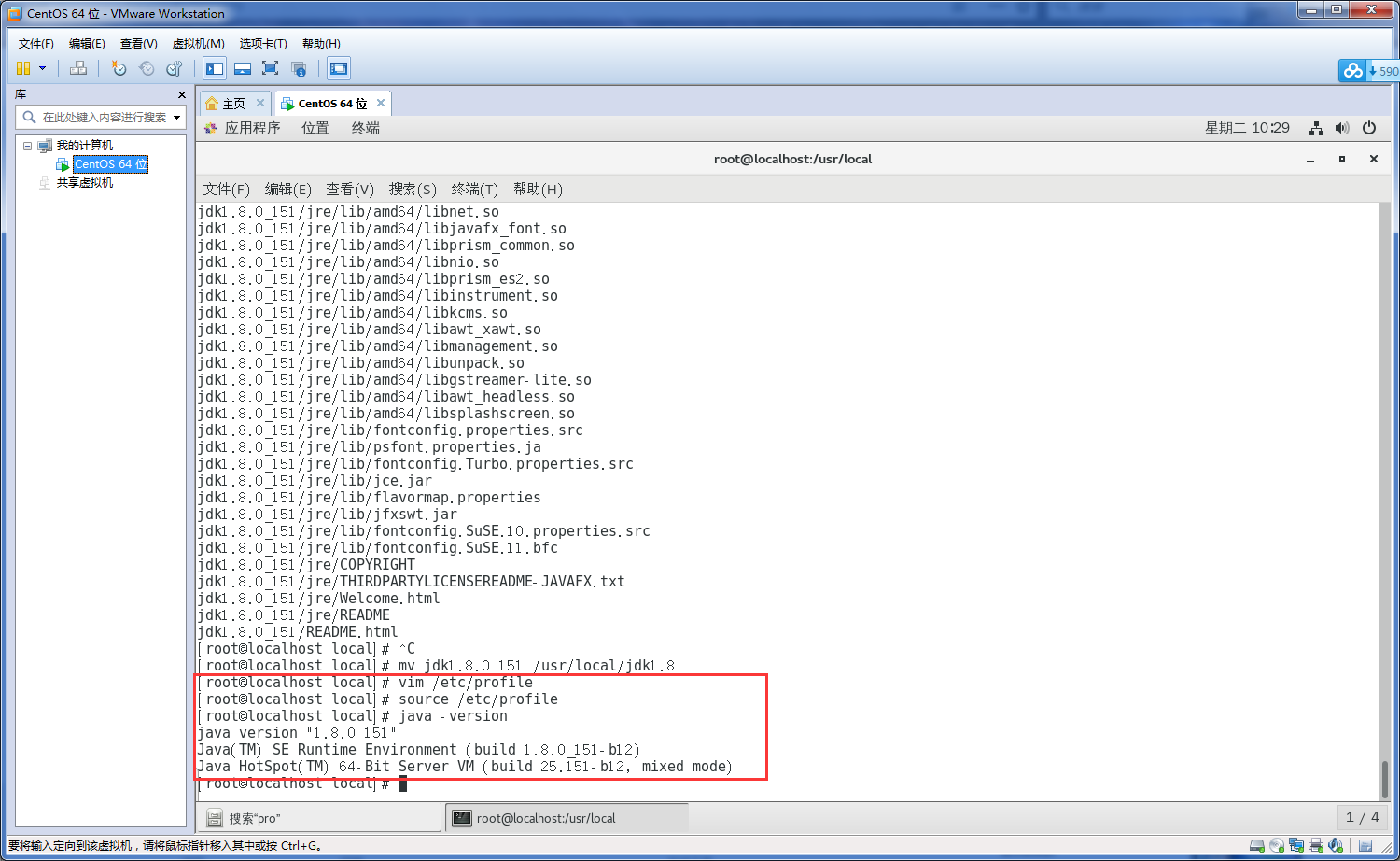
Task: Open the library search dropdown arrow
Action: (176, 117)
